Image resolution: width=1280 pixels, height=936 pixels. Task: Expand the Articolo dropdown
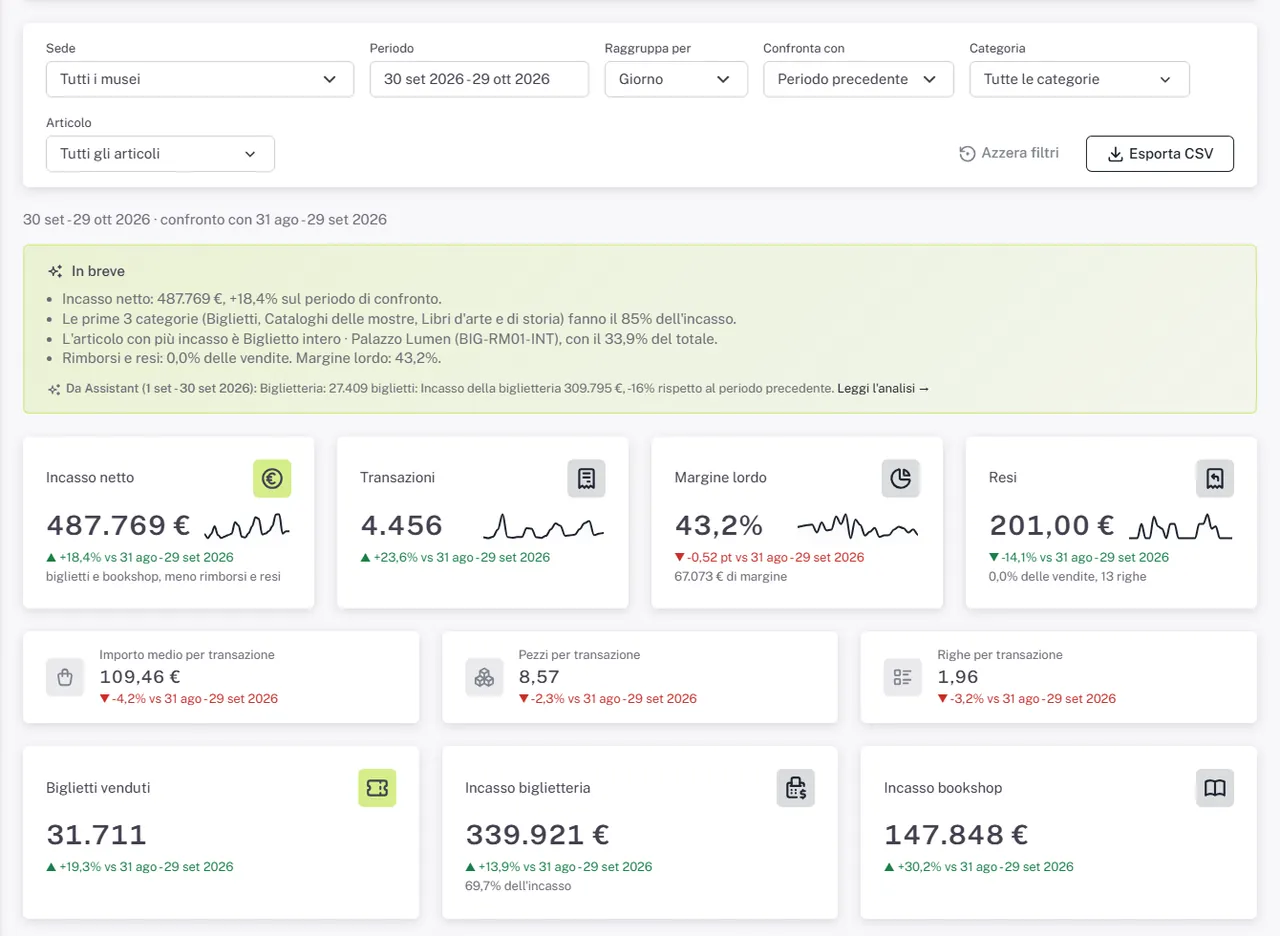[x=160, y=154]
